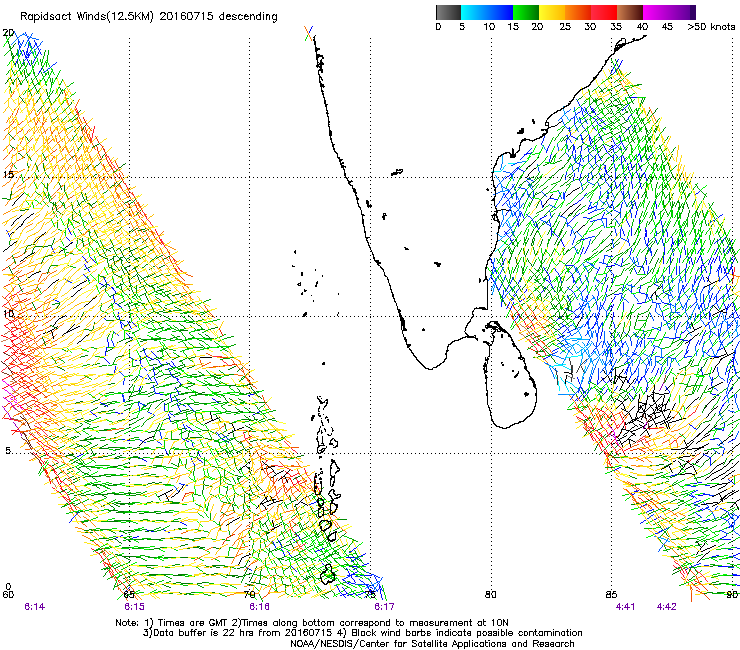Image resolution: width=740 pixels, height=650 pixels.
Task: Click the "20" label under the color bar
Action: 537,27
